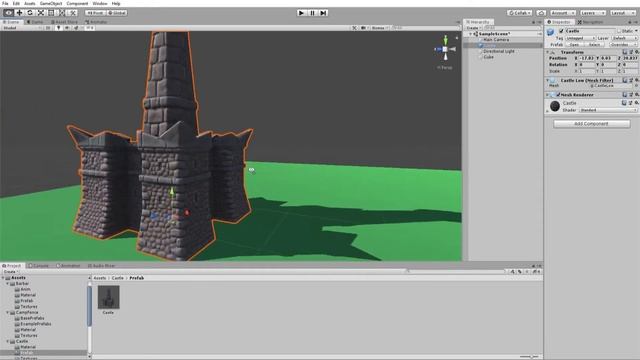Open Mesh Renderer component settings gear

(636, 94)
